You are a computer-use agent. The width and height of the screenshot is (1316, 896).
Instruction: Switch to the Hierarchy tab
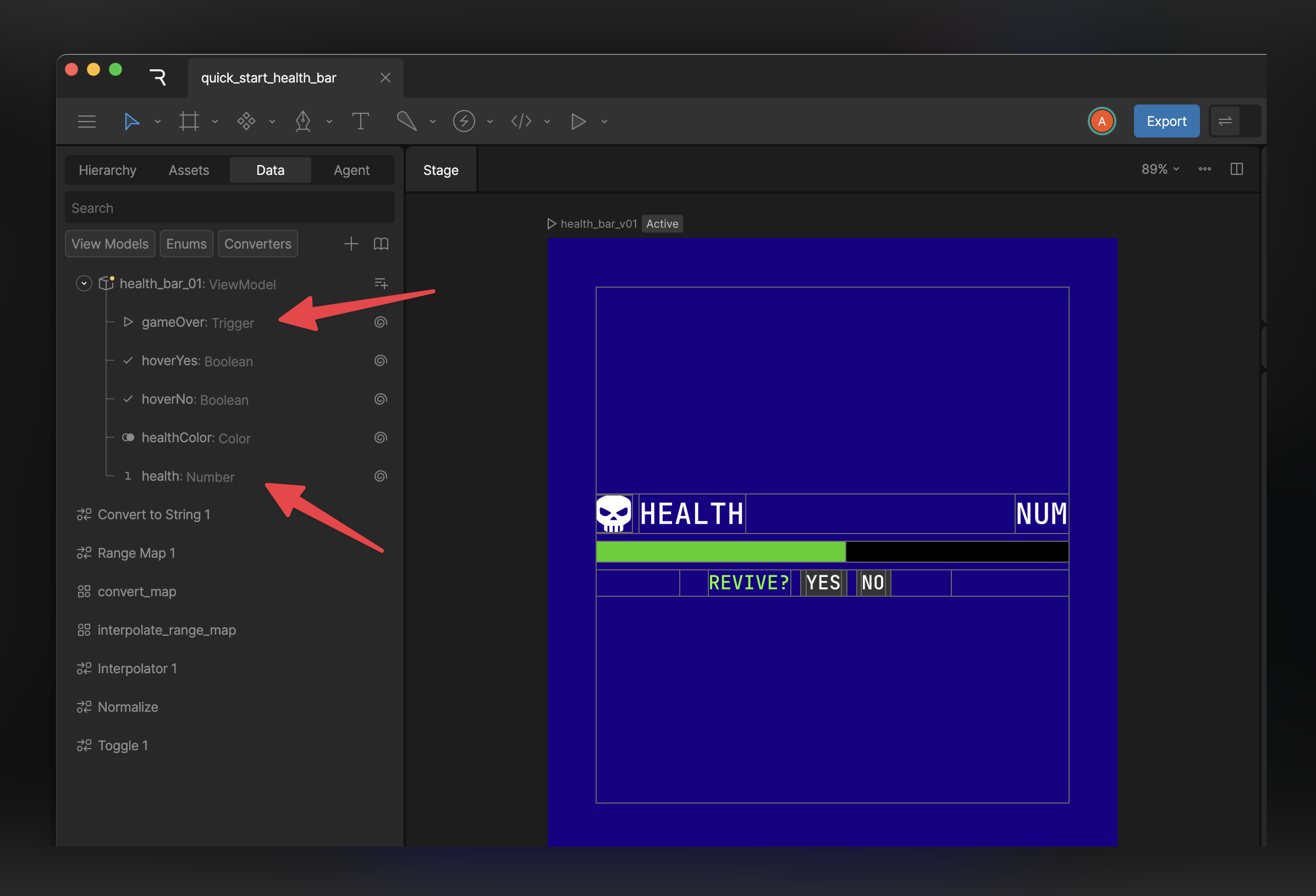click(108, 170)
